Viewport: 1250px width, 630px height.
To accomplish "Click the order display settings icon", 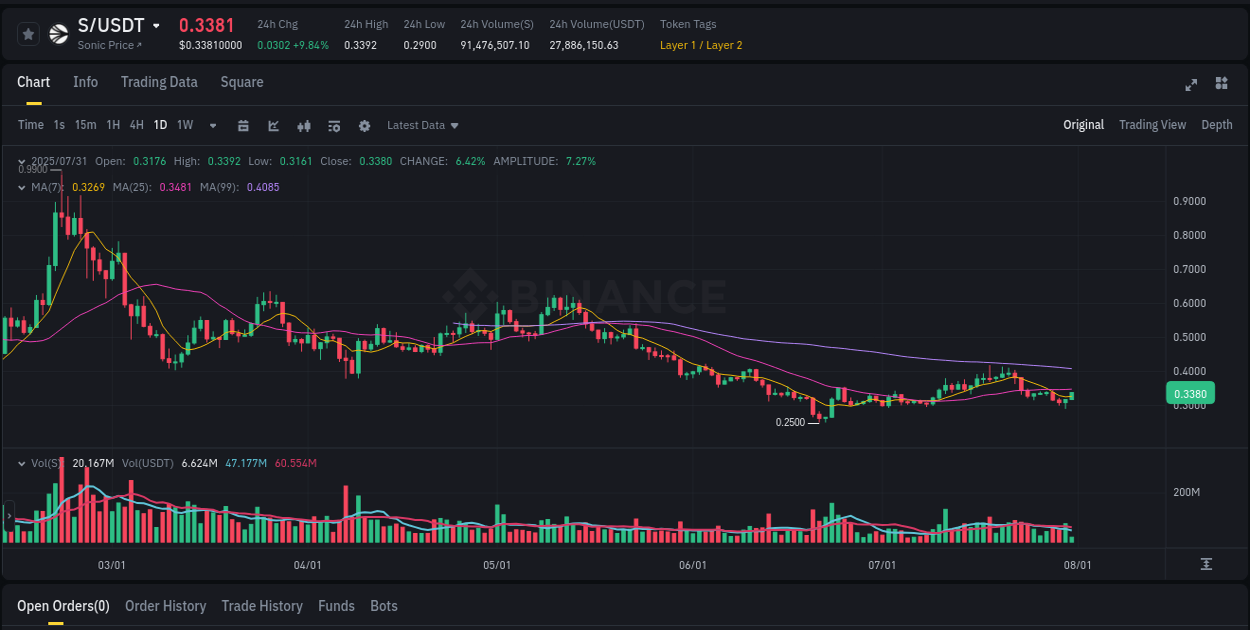I will pos(333,125).
